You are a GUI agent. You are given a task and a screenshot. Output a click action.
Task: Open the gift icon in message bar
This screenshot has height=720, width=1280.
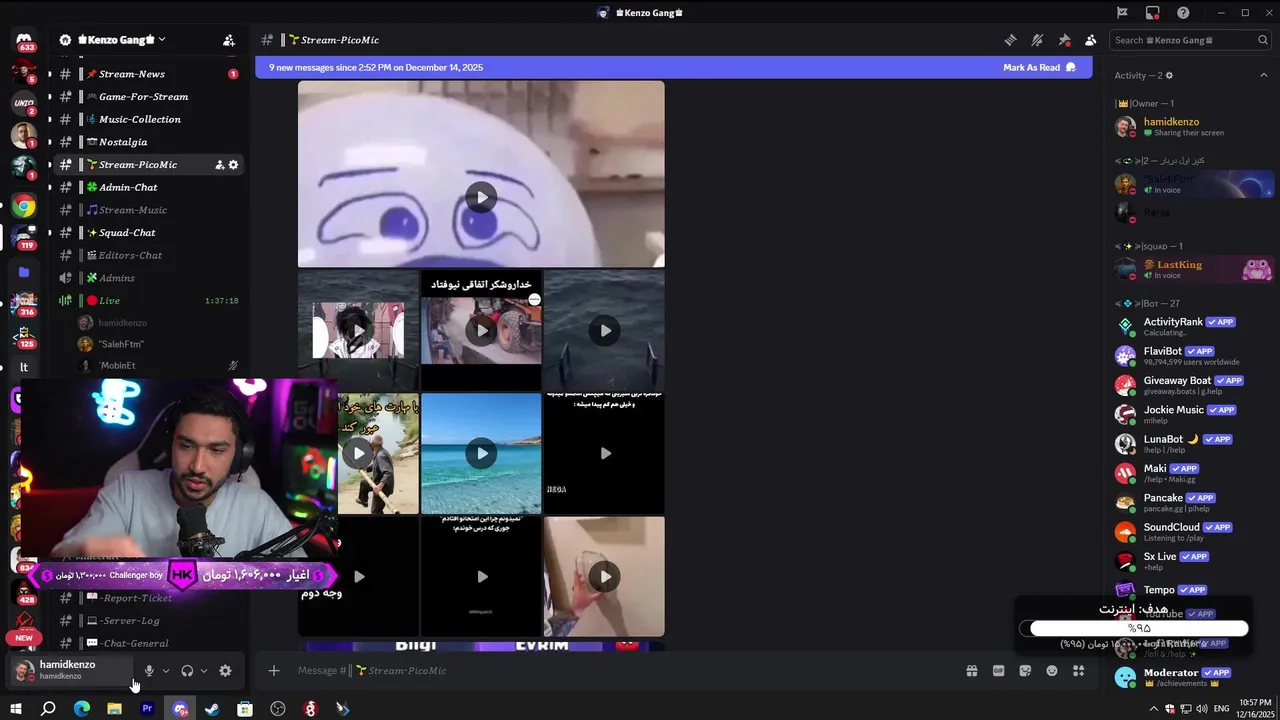point(971,671)
